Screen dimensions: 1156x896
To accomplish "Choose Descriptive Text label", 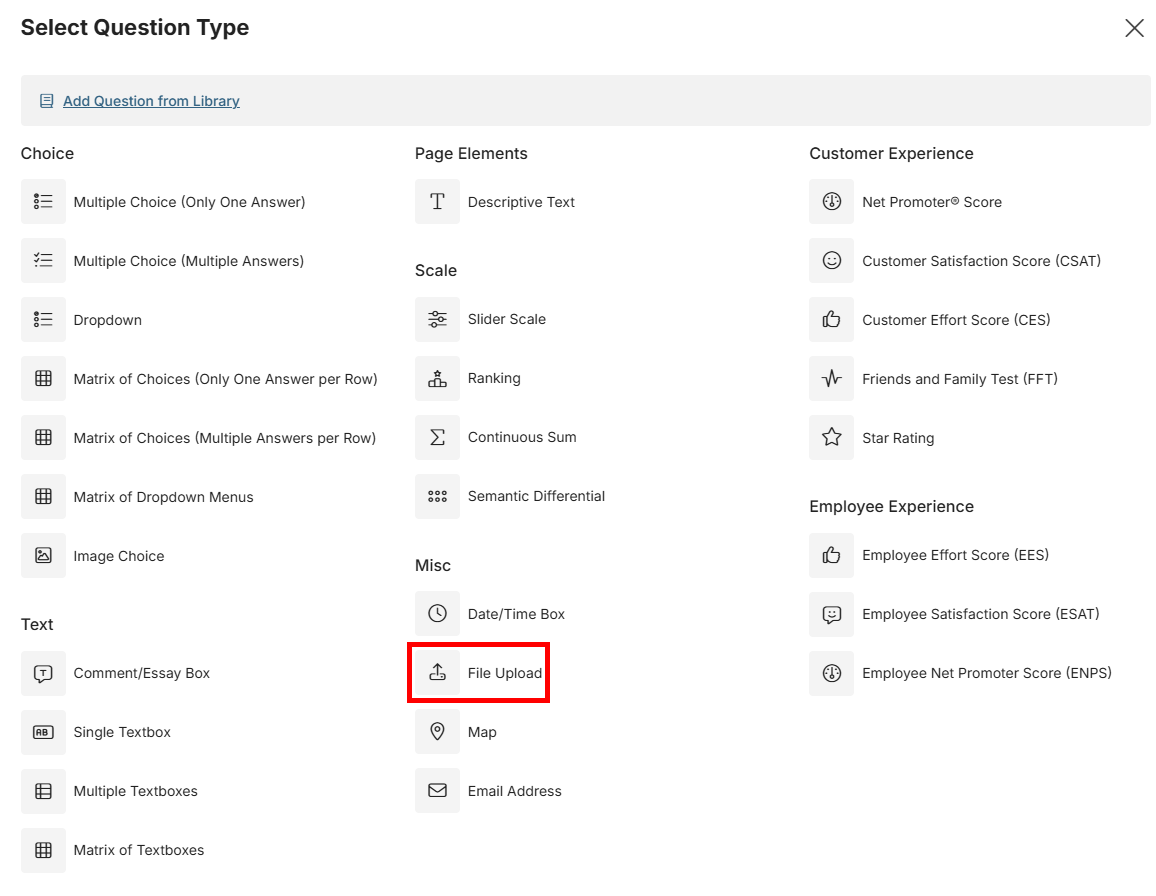I will click(x=521, y=202).
